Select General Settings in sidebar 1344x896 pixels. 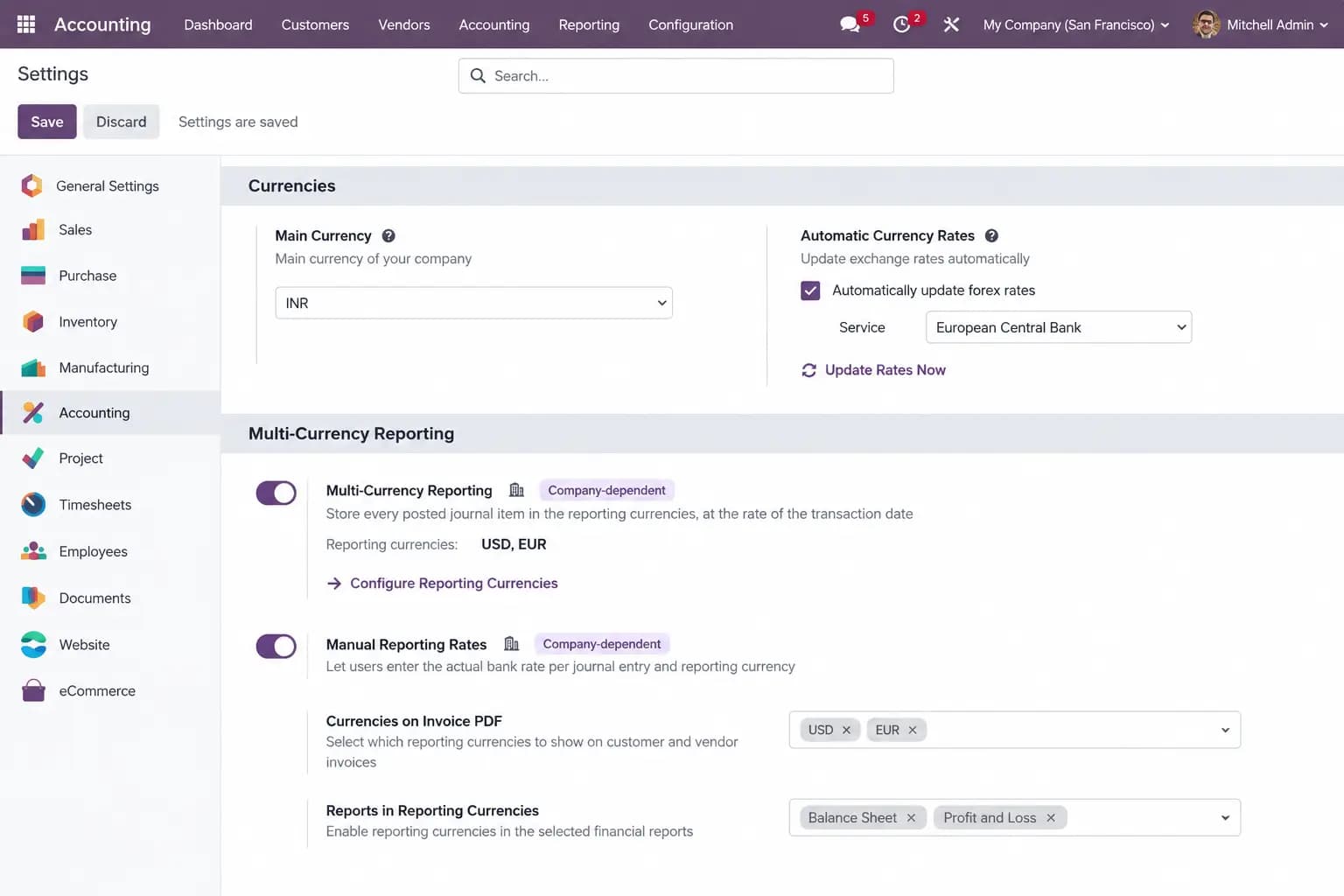tap(110, 185)
